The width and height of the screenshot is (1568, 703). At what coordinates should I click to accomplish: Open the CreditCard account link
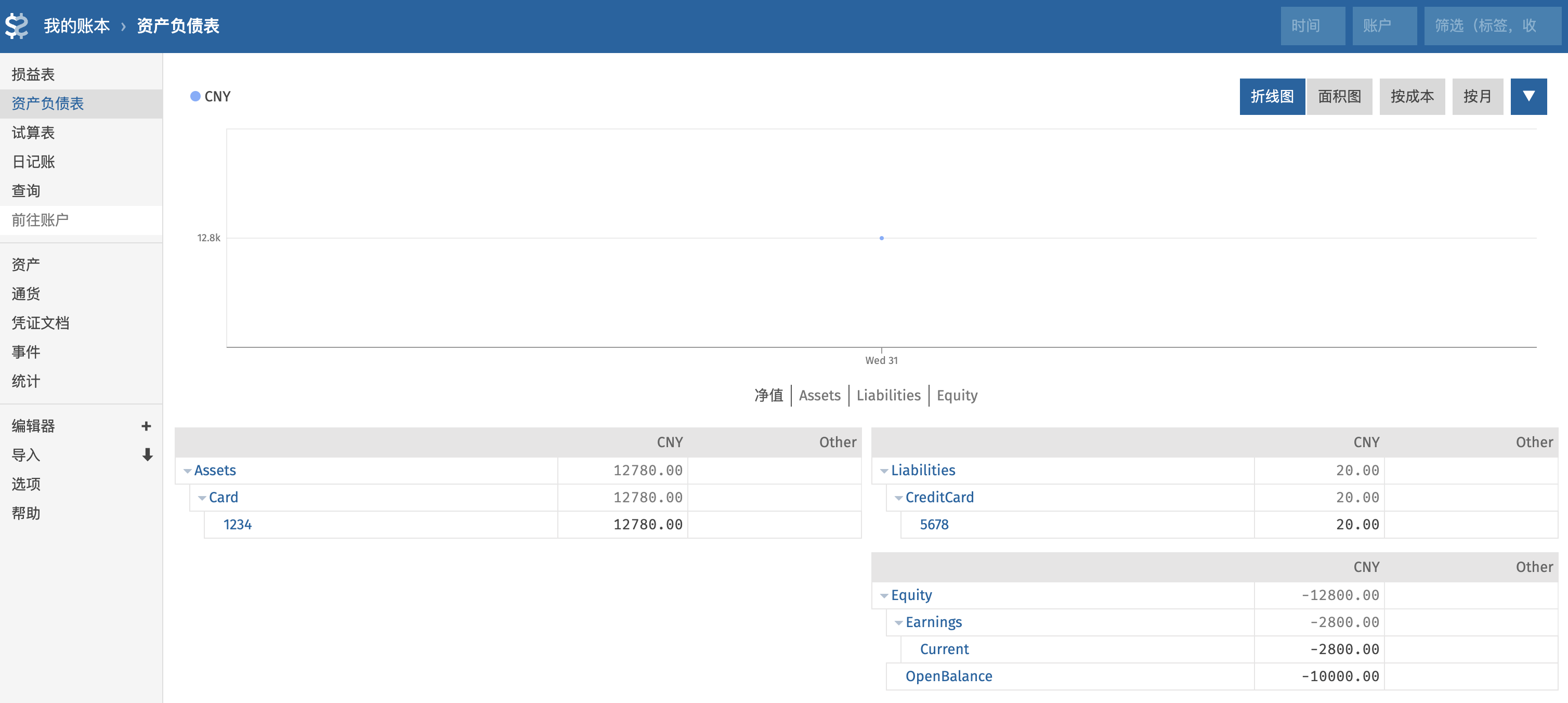tap(939, 497)
